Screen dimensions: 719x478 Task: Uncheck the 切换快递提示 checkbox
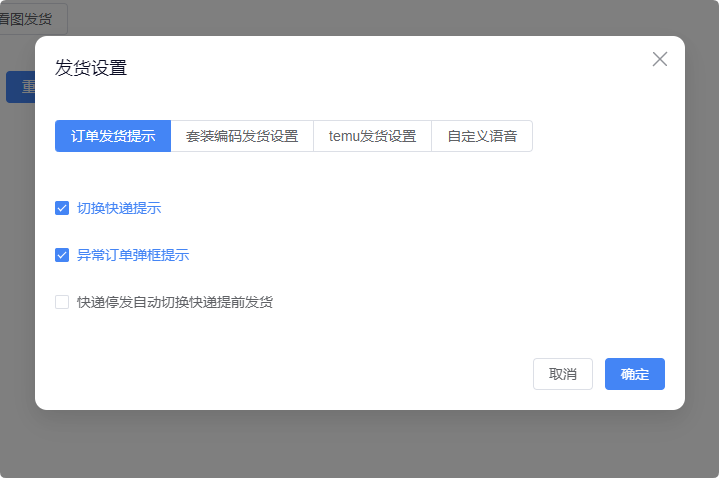coord(62,209)
